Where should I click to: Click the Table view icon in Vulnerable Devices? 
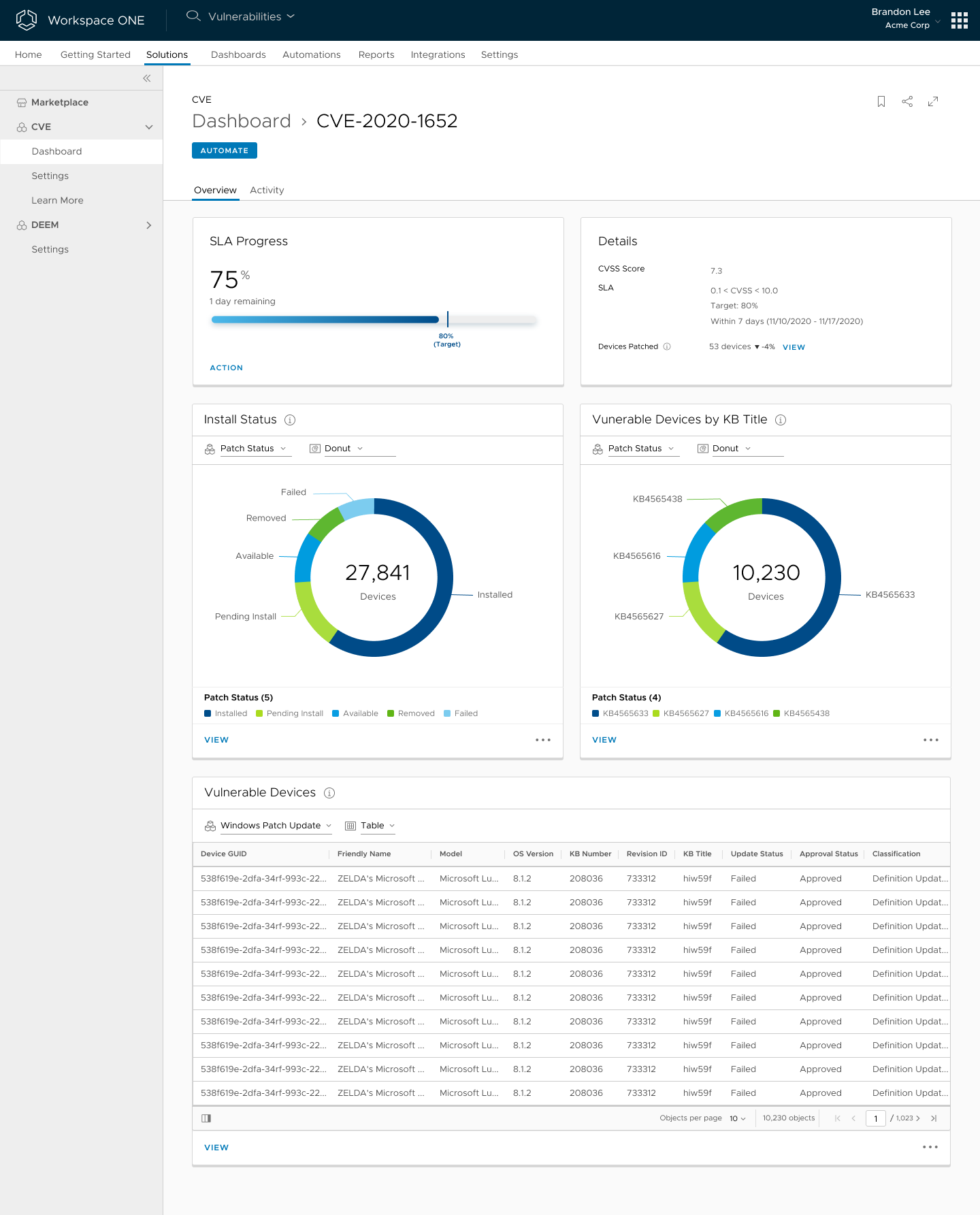pos(350,826)
